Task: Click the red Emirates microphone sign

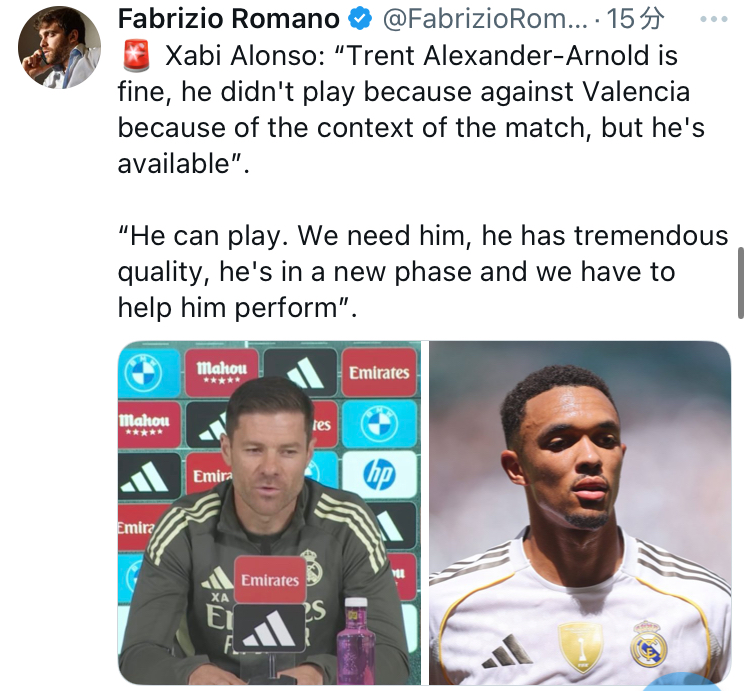Action: [x=270, y=580]
